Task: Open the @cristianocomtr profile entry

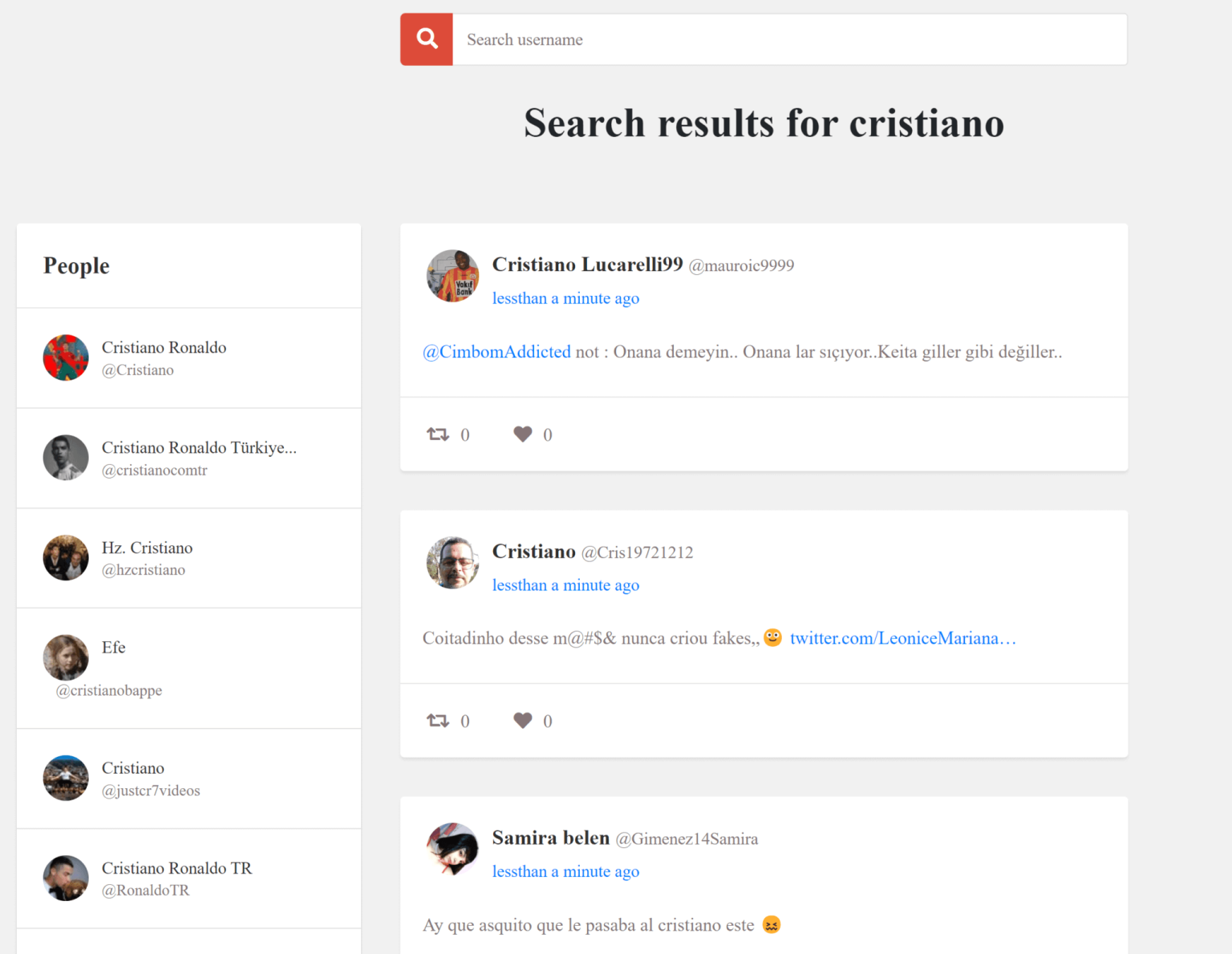Action: coord(155,471)
